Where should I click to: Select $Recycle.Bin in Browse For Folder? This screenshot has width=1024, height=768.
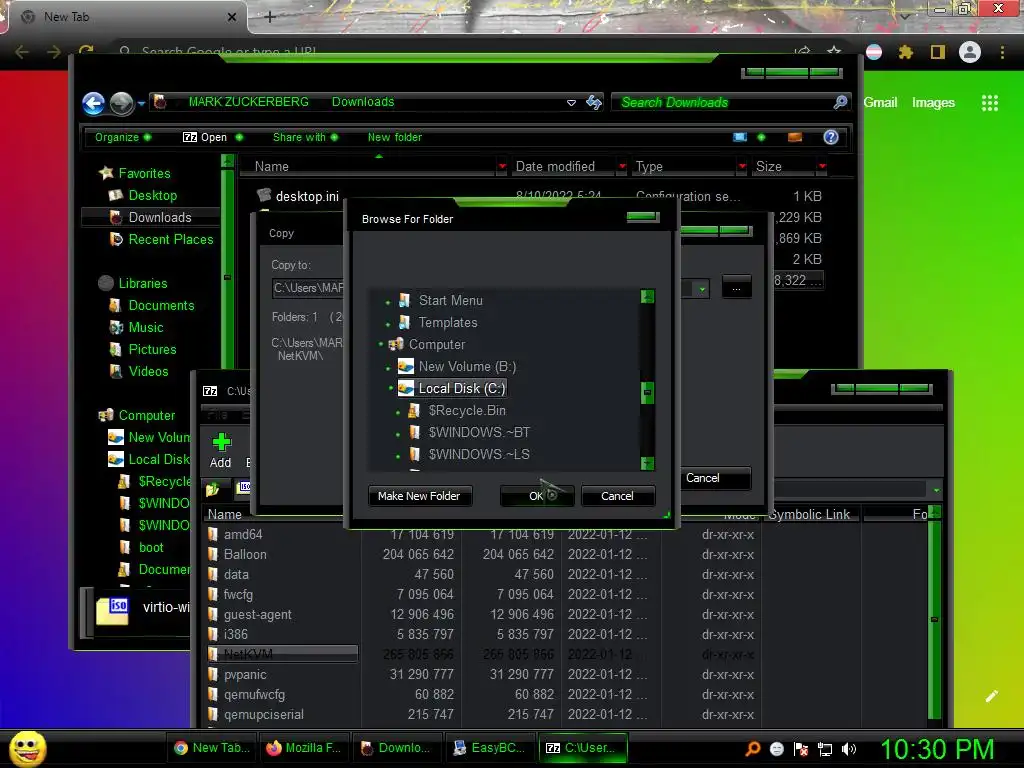pos(466,411)
